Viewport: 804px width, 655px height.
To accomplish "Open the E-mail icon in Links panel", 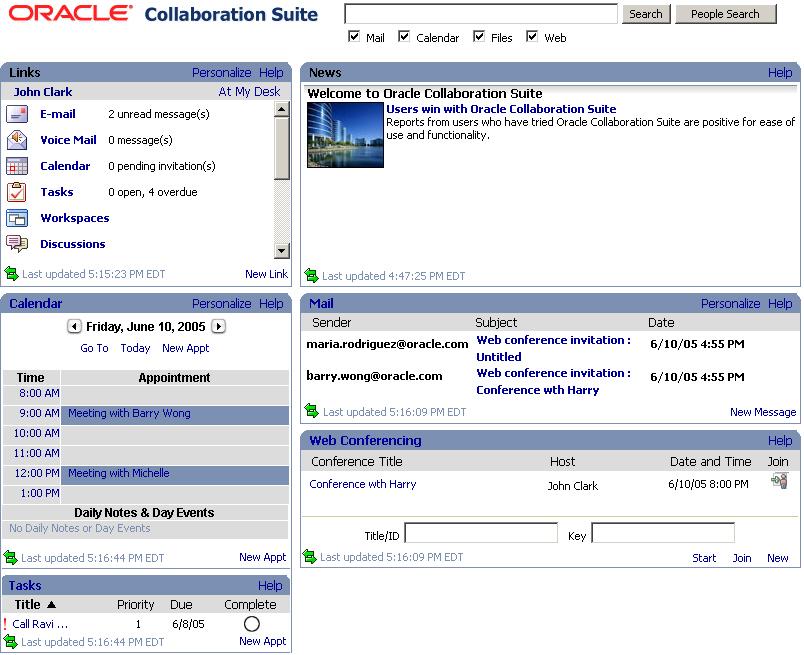I will pyautogui.click(x=17, y=114).
